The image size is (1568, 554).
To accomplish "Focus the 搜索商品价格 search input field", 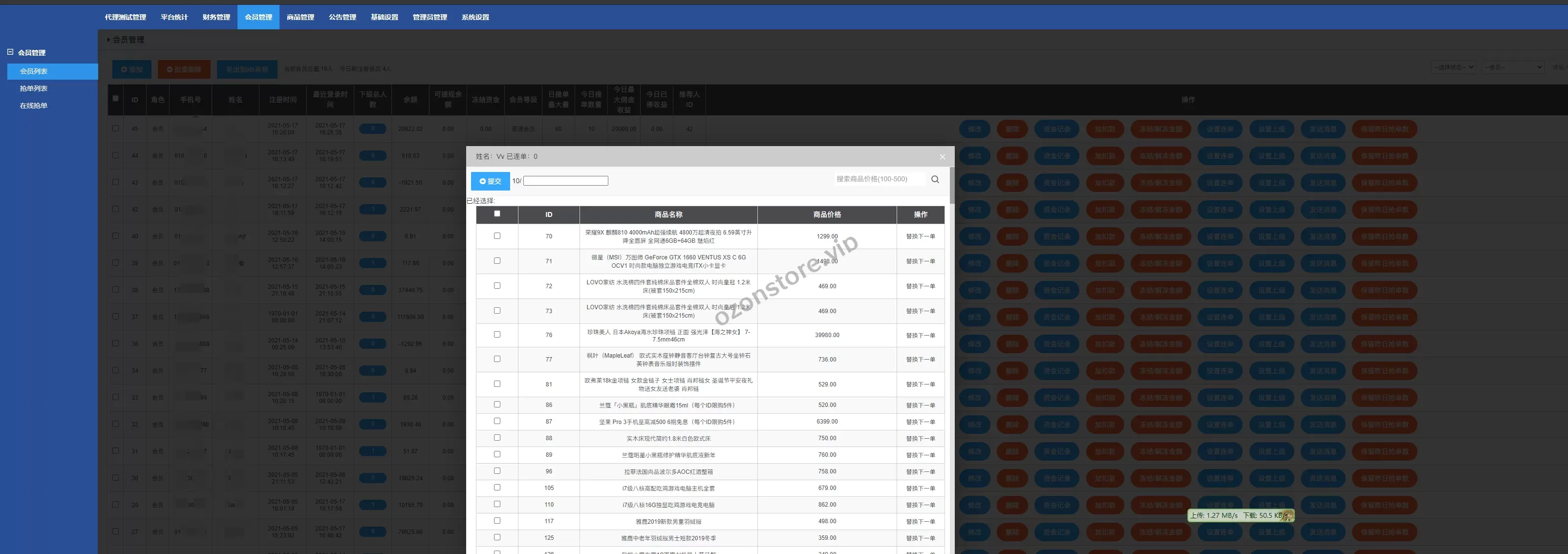I will pos(880,179).
